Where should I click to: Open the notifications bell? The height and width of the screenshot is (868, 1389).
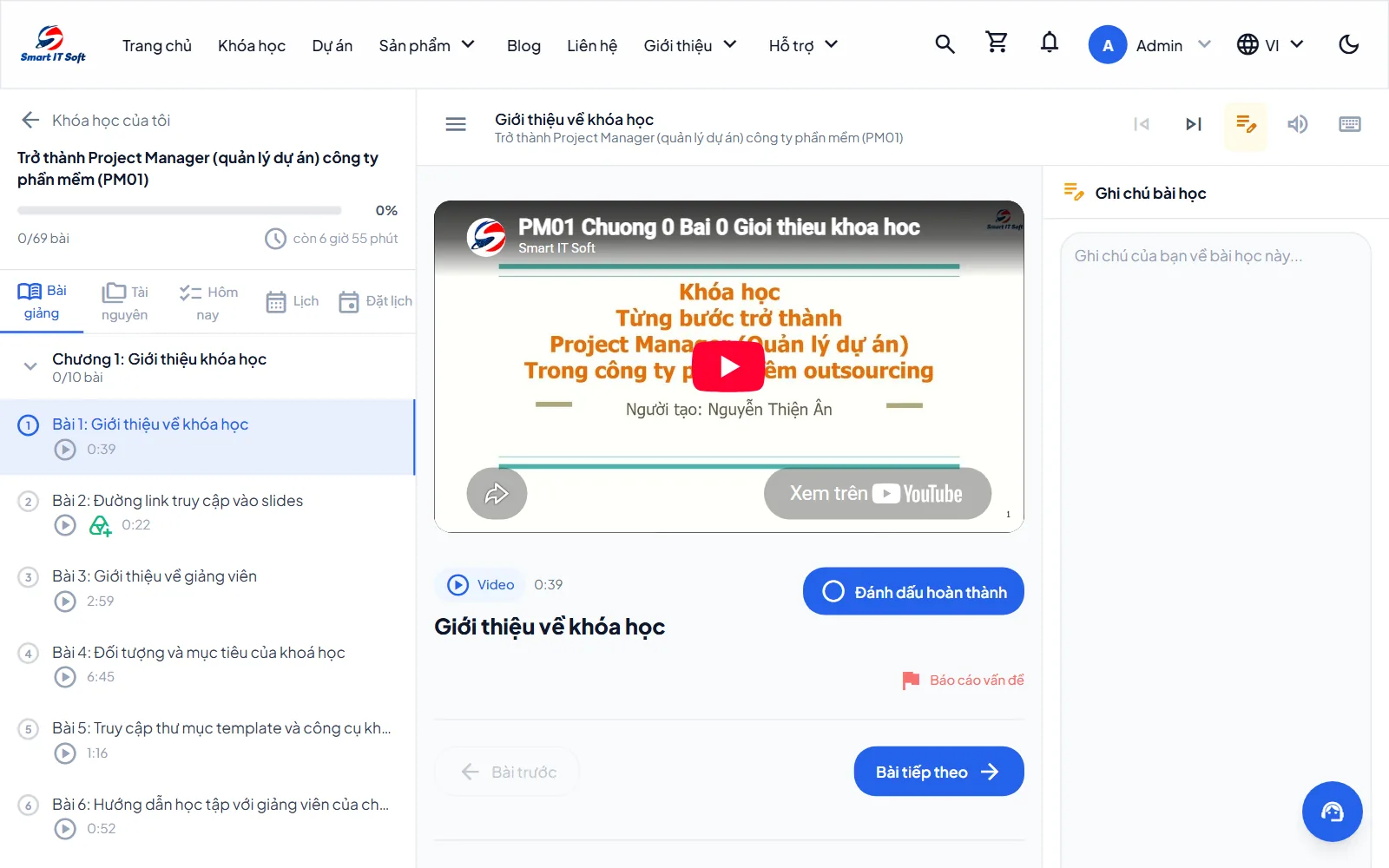[1050, 43]
